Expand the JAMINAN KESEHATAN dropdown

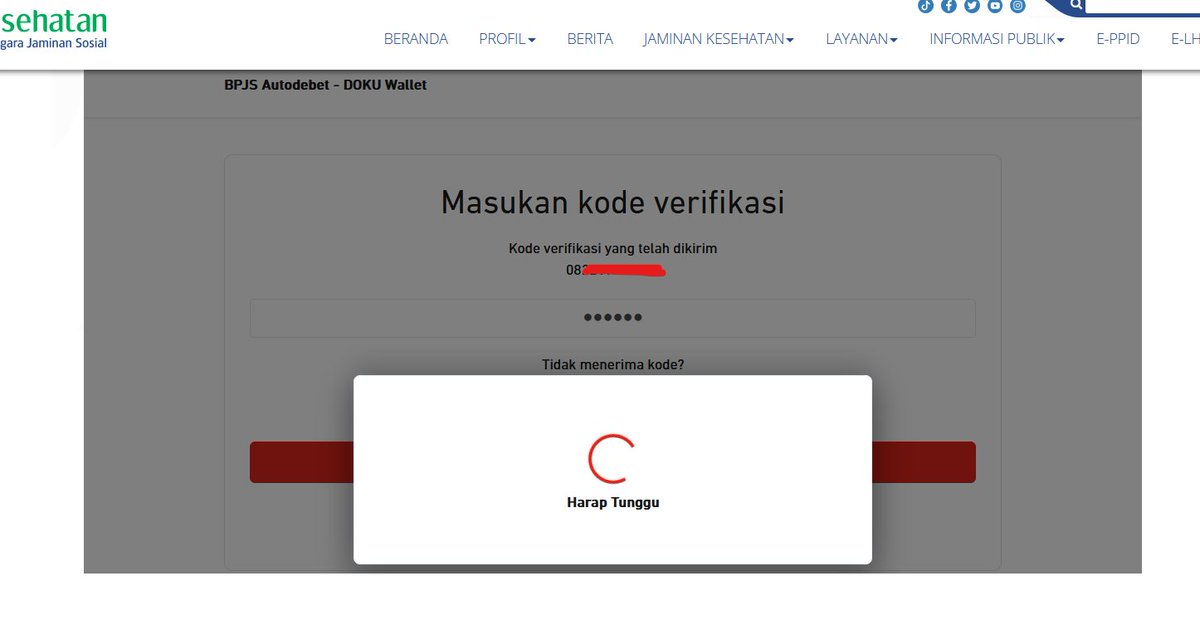[x=719, y=39]
